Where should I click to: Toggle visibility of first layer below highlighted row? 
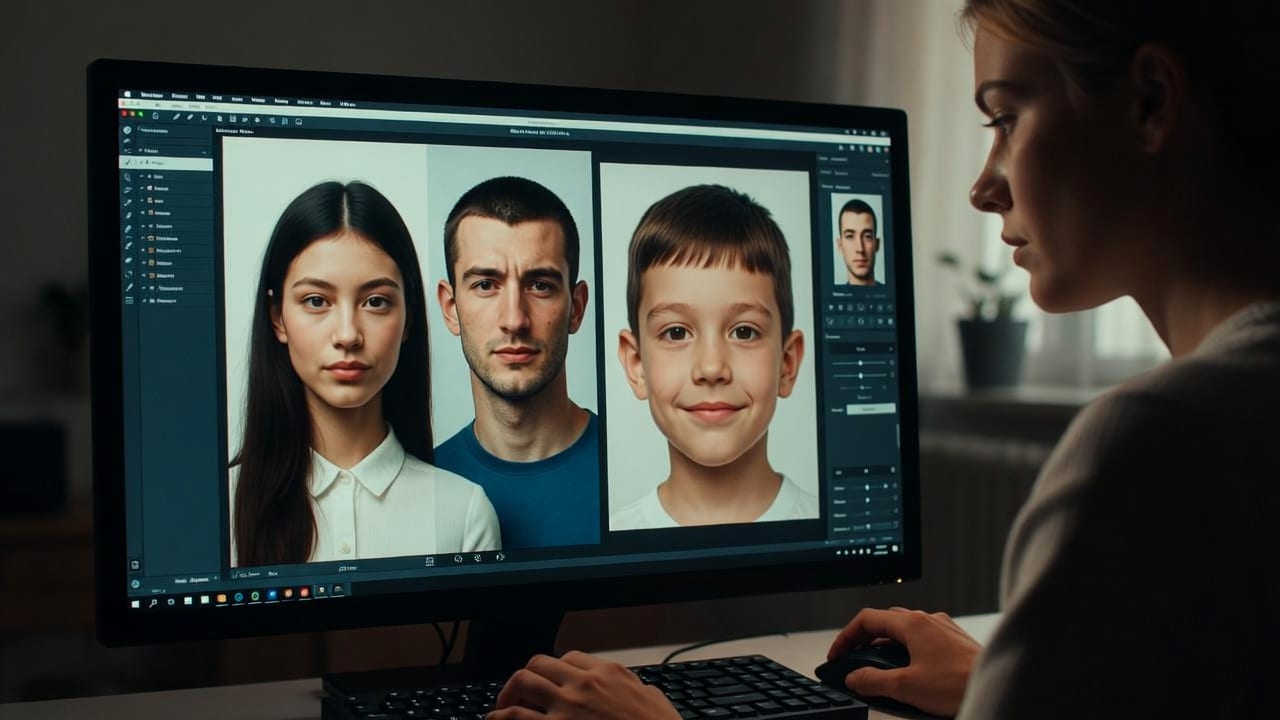pyautogui.click(x=142, y=176)
